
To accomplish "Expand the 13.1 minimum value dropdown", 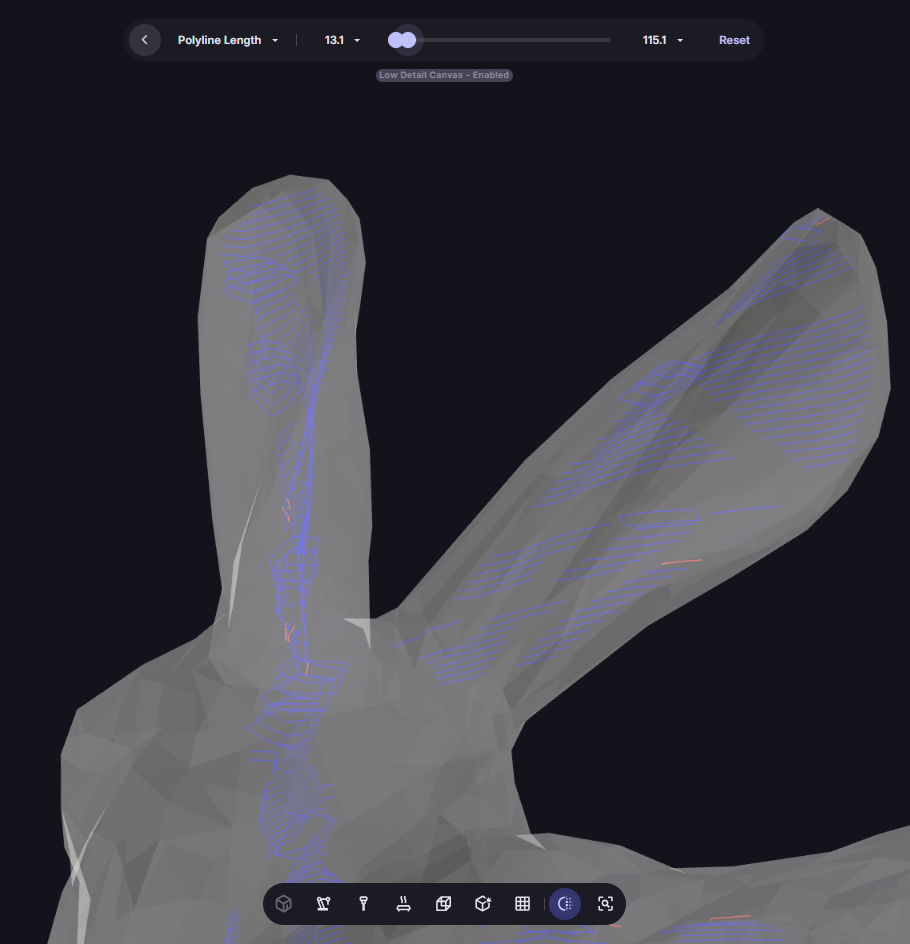I will coord(342,40).
